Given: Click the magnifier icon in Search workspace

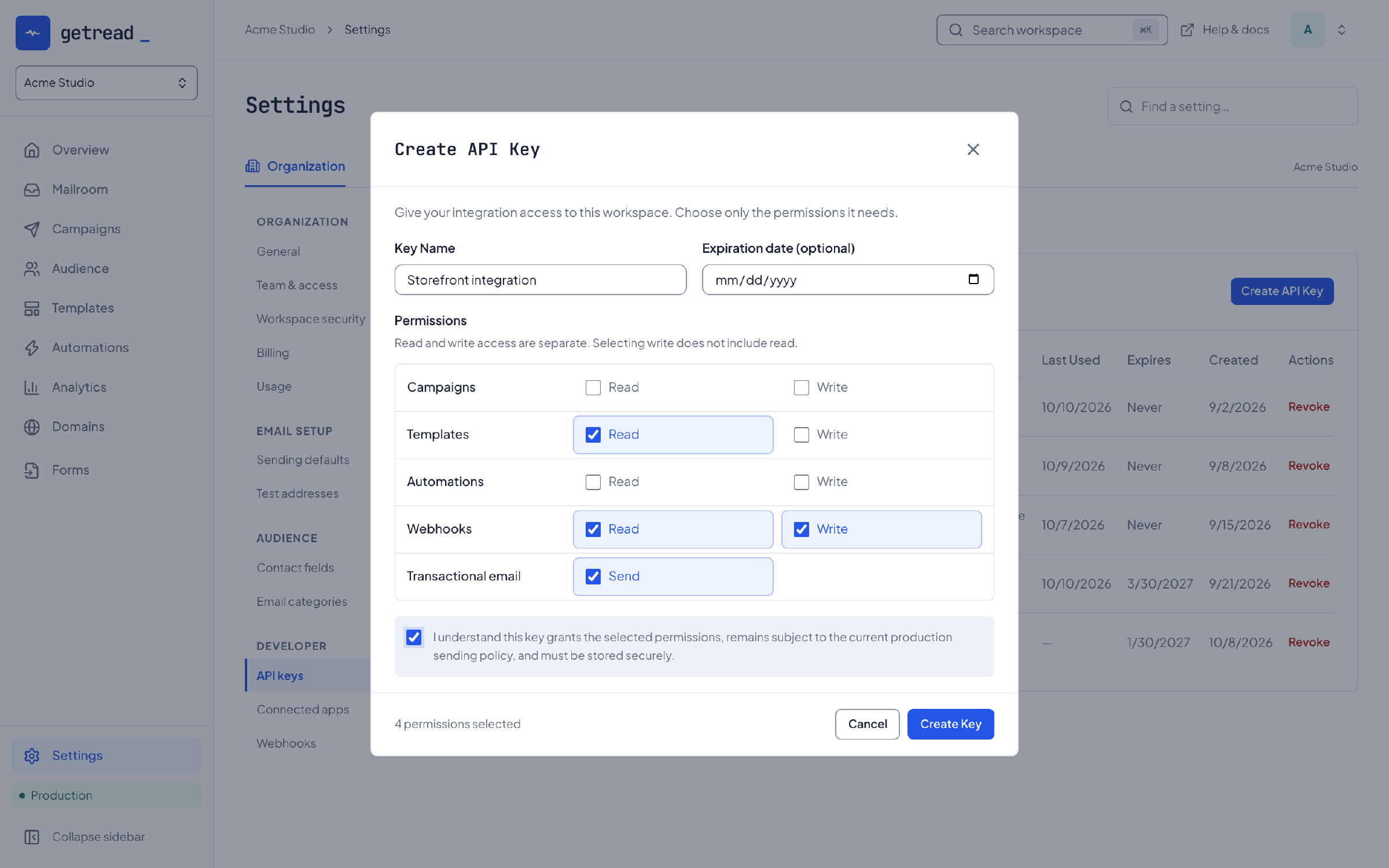Looking at the screenshot, I should pos(956,30).
